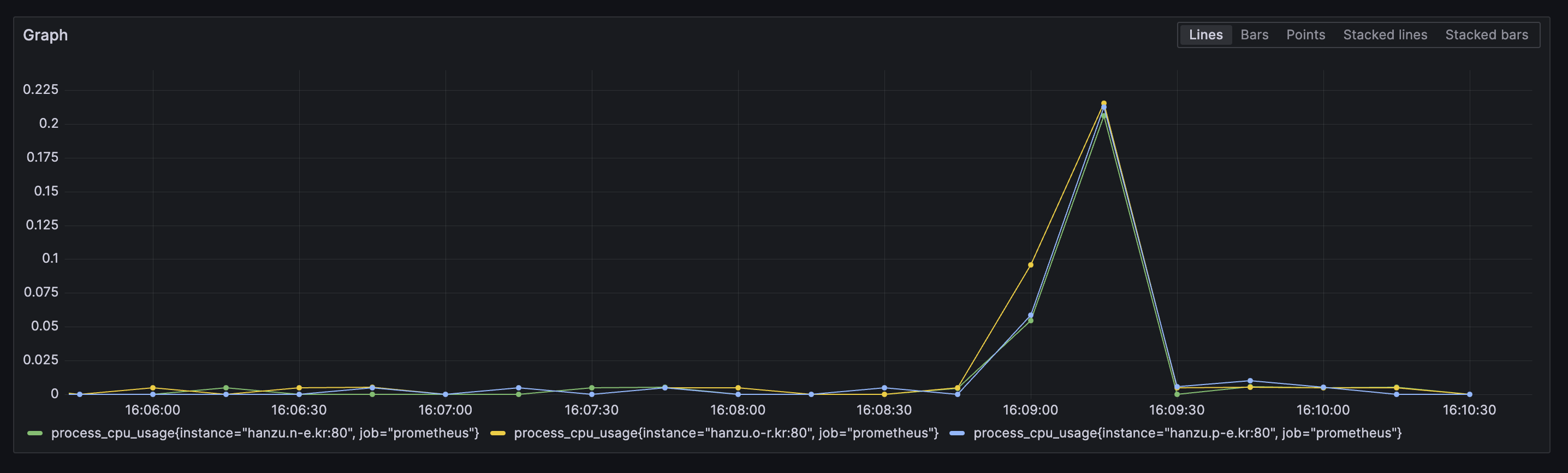1568x473 pixels.
Task: Toggle hanzu.o-r.kr:80 series in legend
Action: pos(726,433)
